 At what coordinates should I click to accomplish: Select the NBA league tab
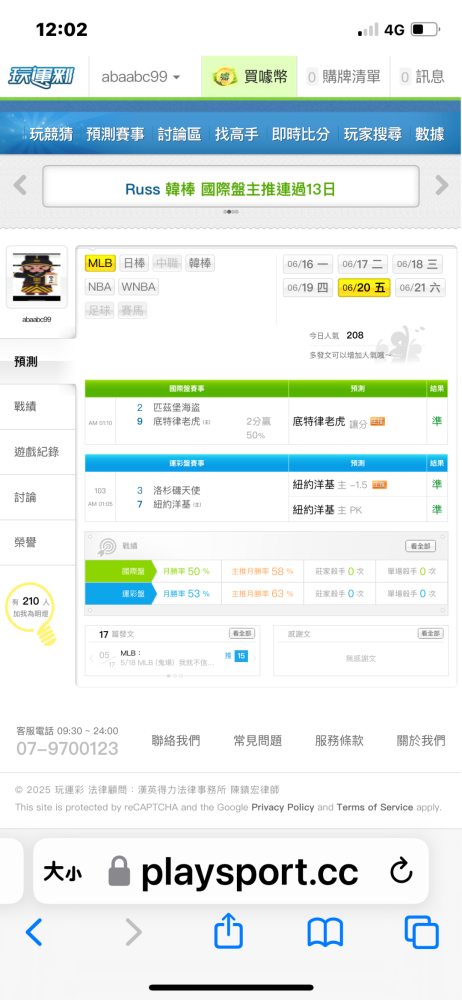point(100,287)
